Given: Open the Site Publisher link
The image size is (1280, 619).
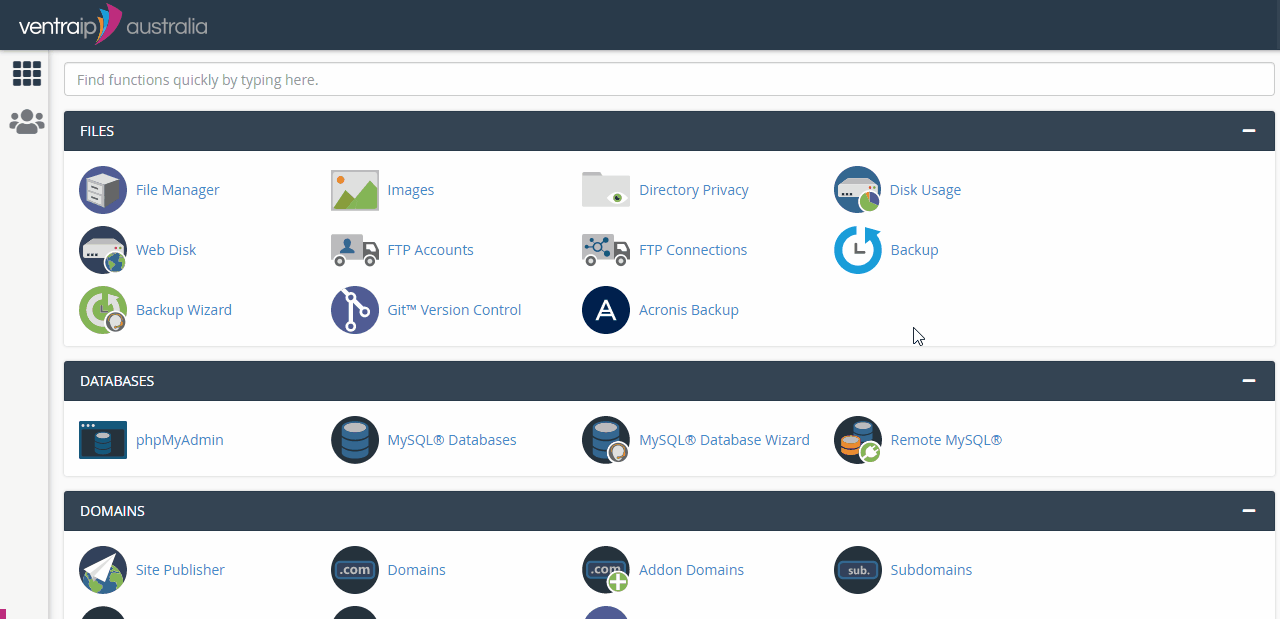Looking at the screenshot, I should click(x=180, y=570).
